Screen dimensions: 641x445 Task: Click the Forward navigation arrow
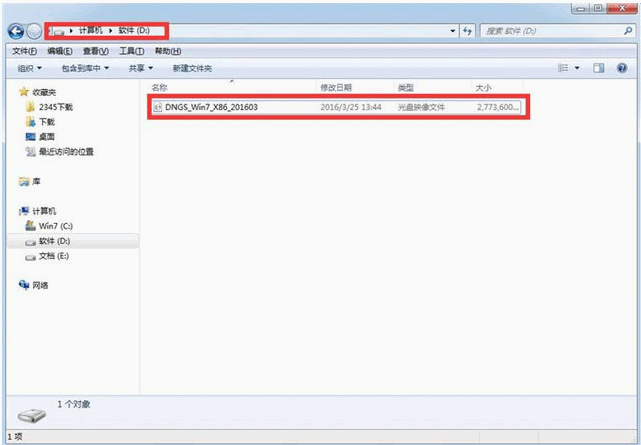coord(34,31)
